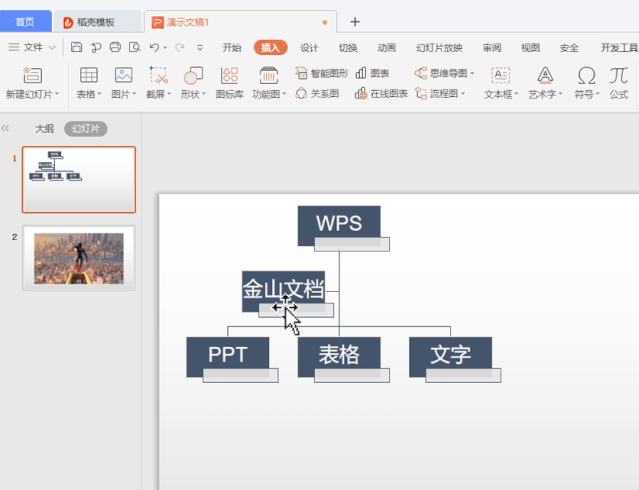Open the 幻灯片放映 ribbon tab
This screenshot has height=490, width=639.
pyautogui.click(x=439, y=48)
